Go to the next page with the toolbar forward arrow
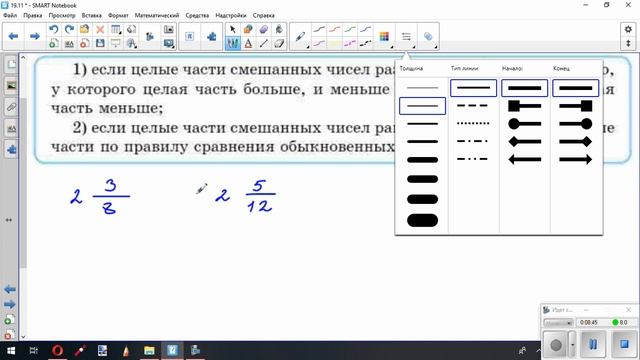640x360 pixels. tap(35, 36)
